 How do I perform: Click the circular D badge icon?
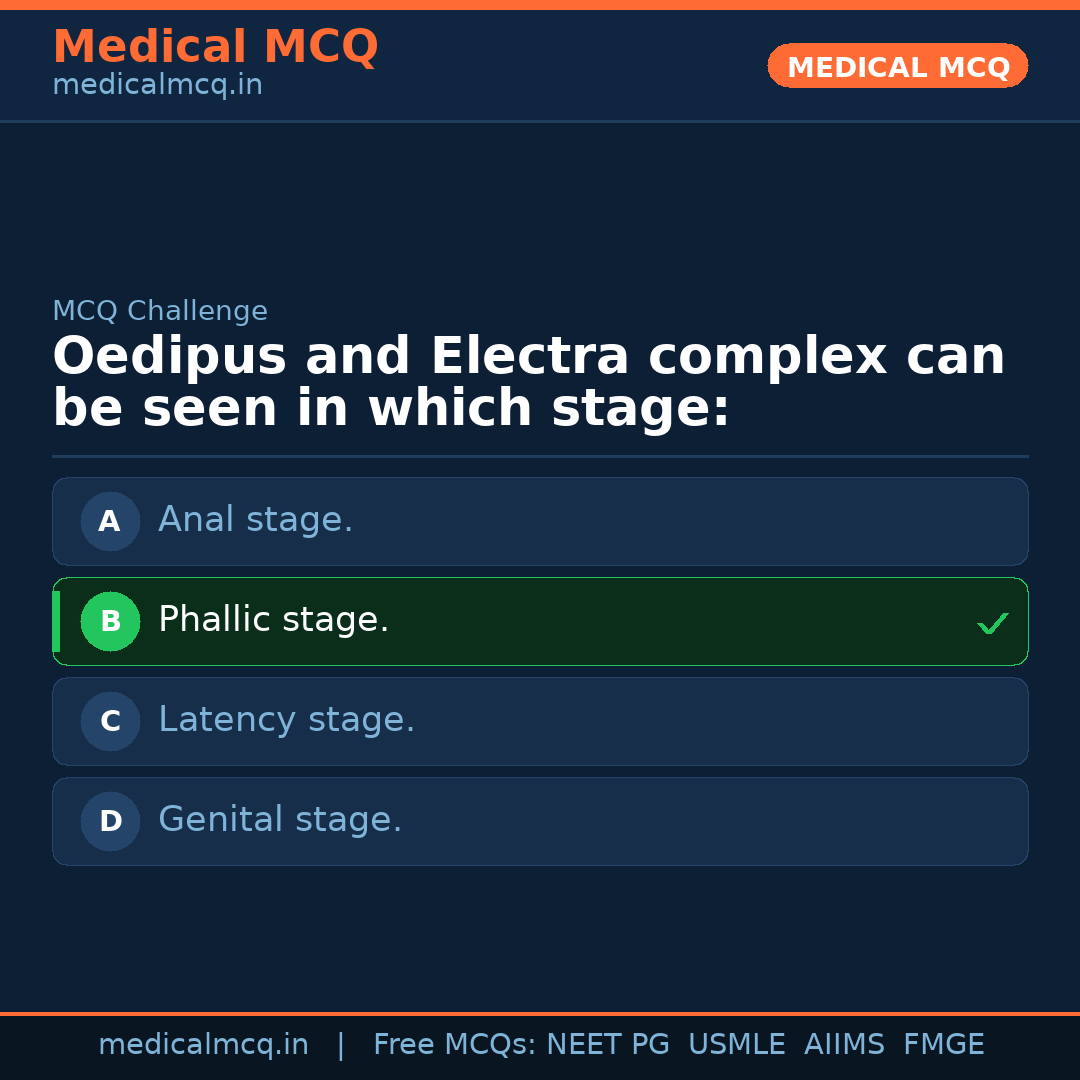110,821
